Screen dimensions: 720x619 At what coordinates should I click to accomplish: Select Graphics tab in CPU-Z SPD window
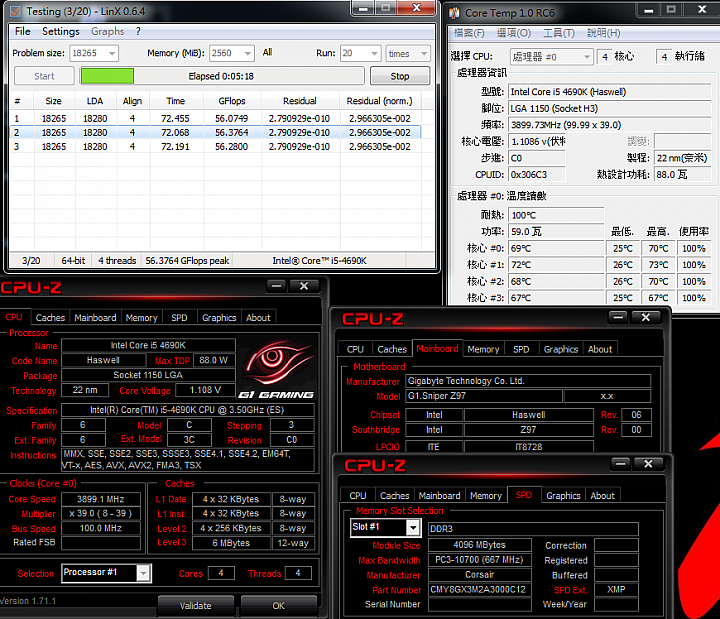[563, 495]
